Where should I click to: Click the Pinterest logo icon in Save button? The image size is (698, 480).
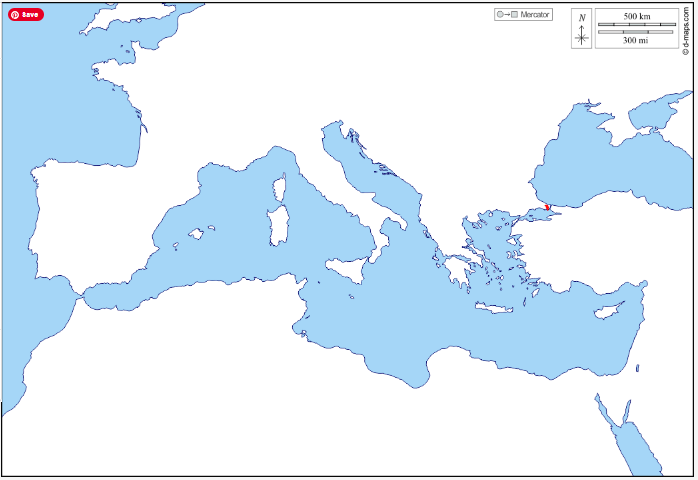(x=15, y=15)
